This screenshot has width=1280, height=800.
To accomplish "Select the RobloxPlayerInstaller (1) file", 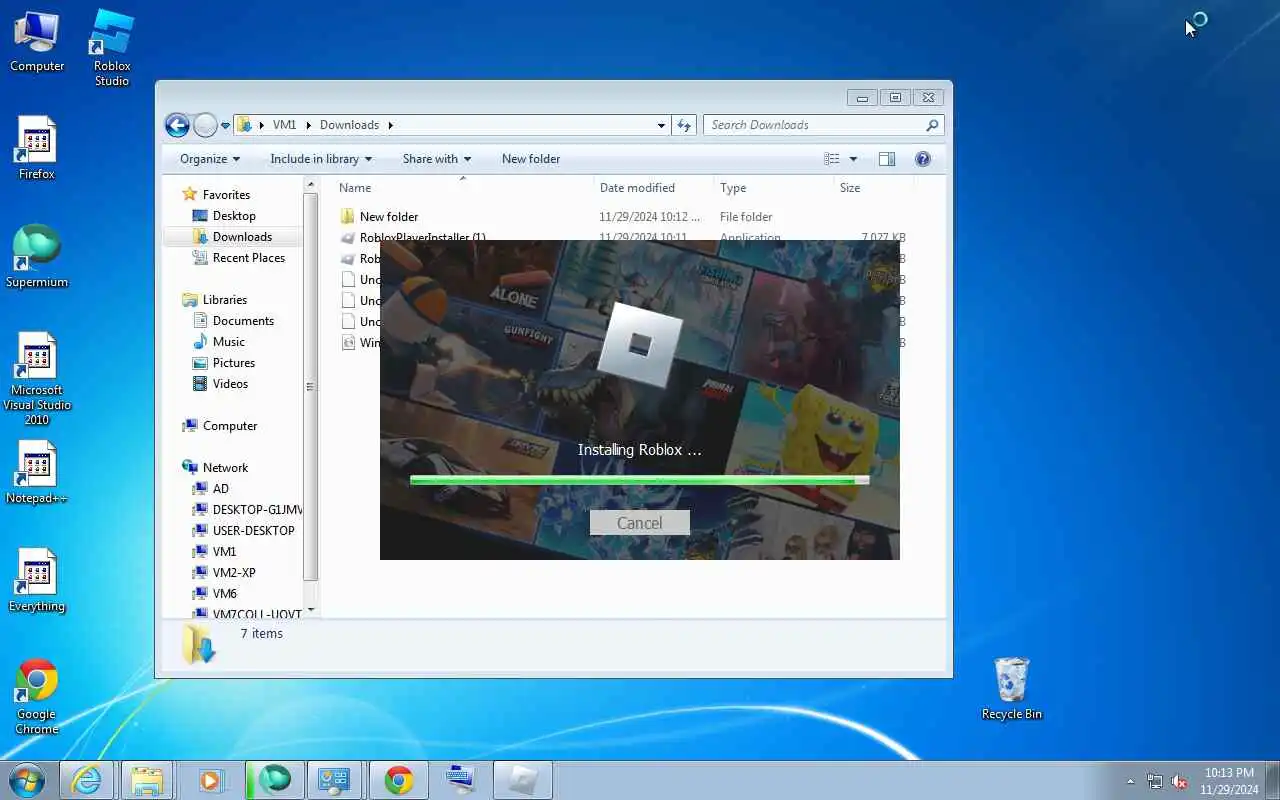I will [x=422, y=238].
